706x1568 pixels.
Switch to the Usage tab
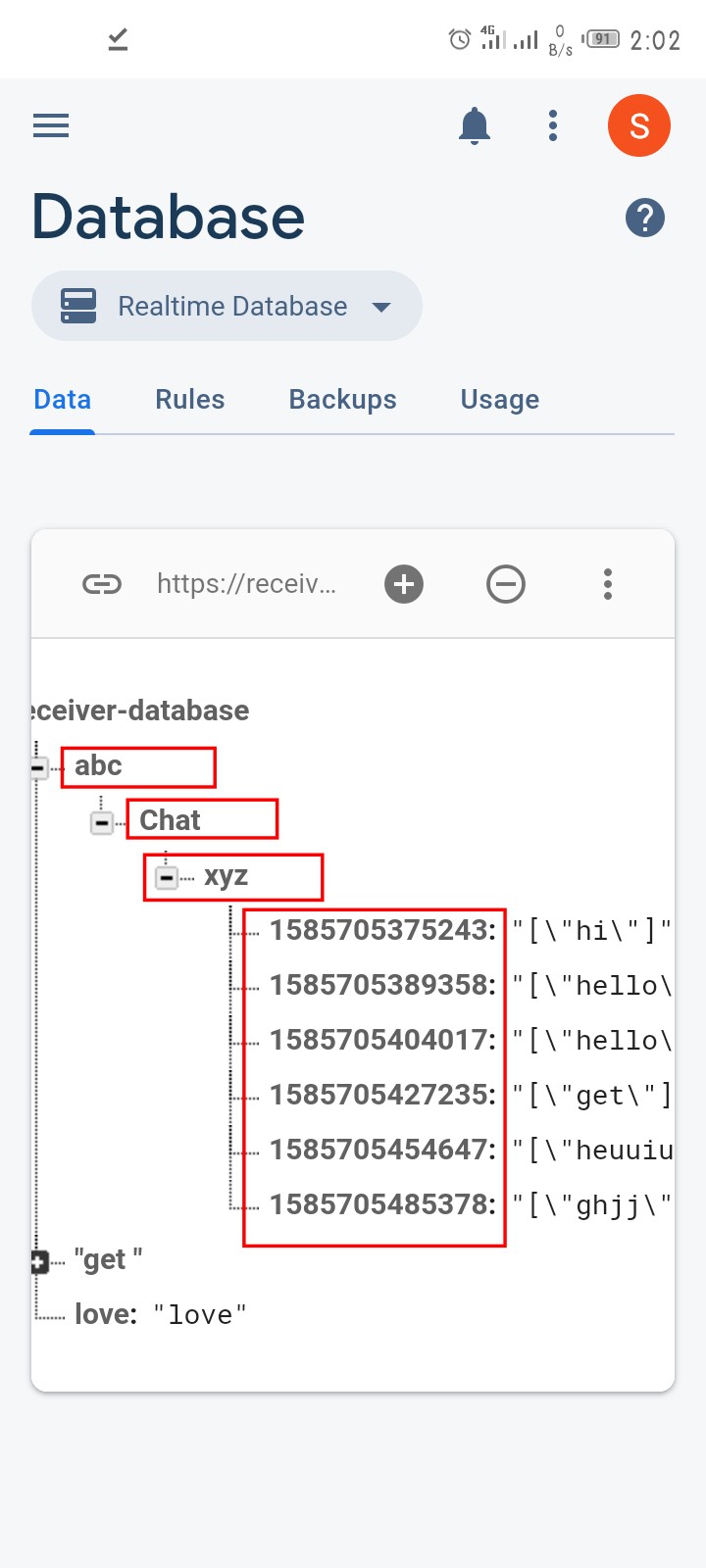tap(500, 400)
